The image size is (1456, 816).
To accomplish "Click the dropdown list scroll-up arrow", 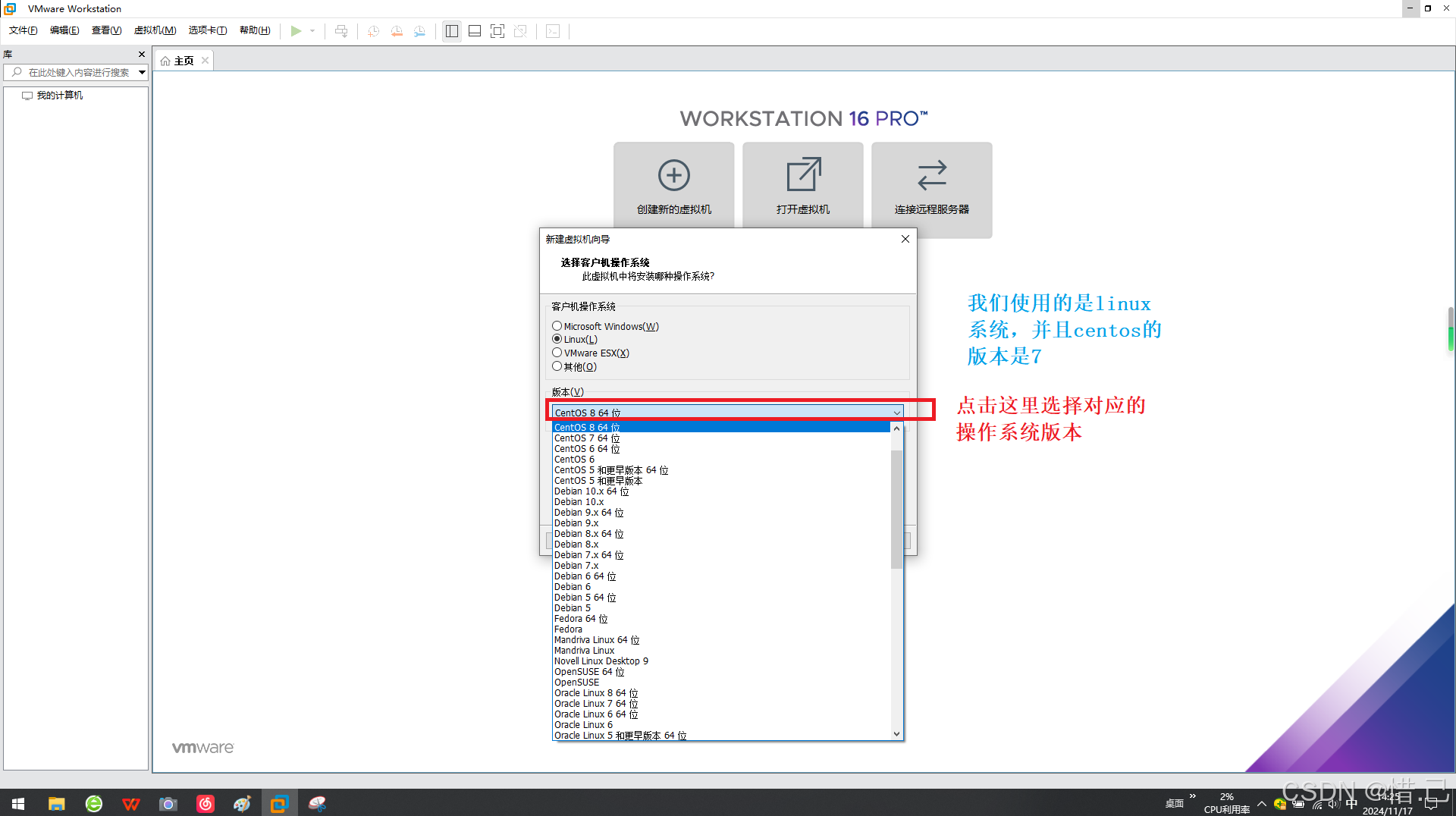I will [x=896, y=428].
